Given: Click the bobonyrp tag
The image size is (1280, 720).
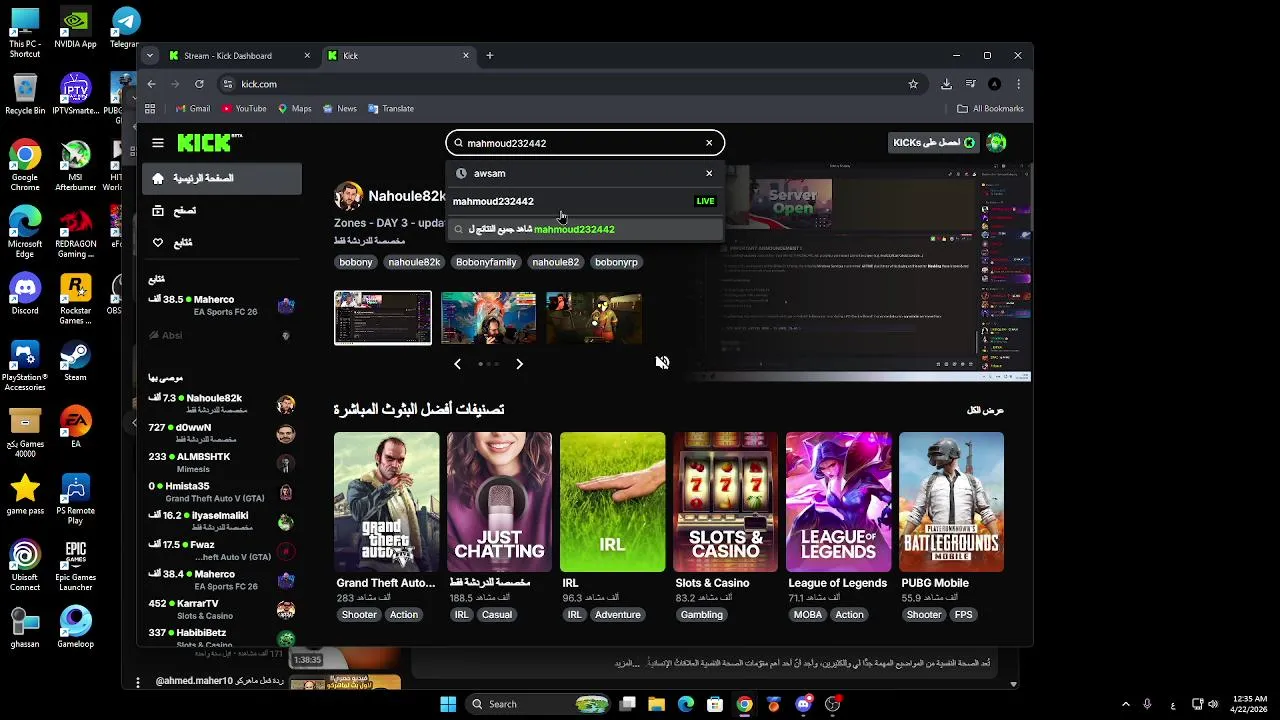Looking at the screenshot, I should coord(616,262).
